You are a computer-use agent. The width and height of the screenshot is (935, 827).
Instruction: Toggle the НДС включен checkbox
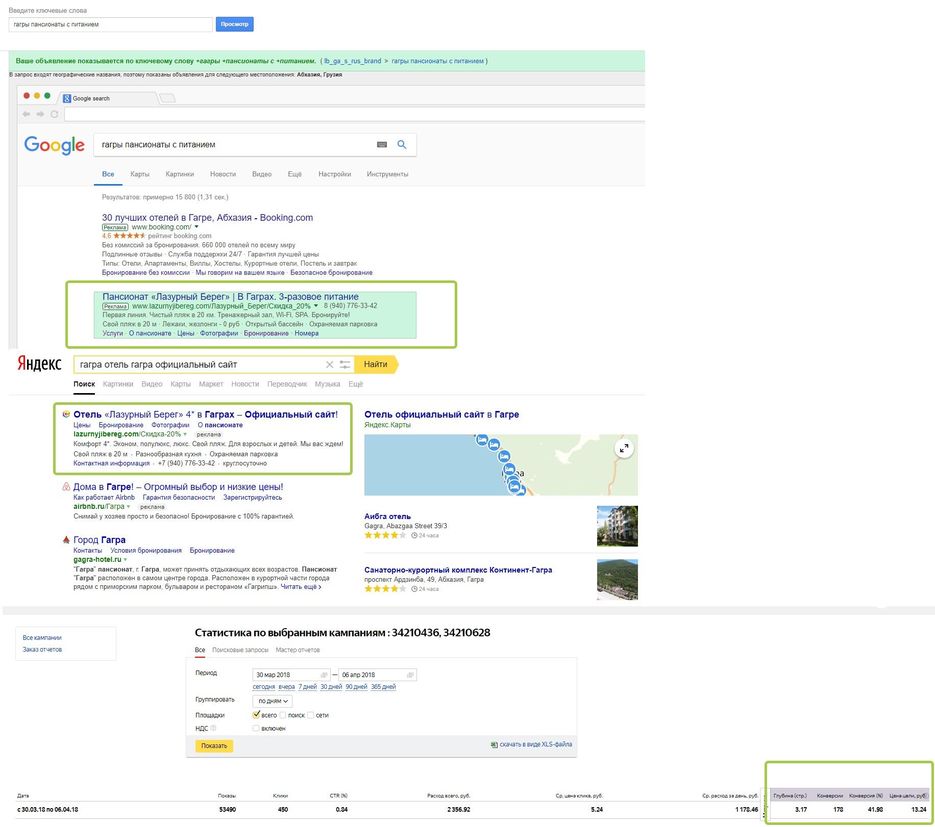[256, 729]
